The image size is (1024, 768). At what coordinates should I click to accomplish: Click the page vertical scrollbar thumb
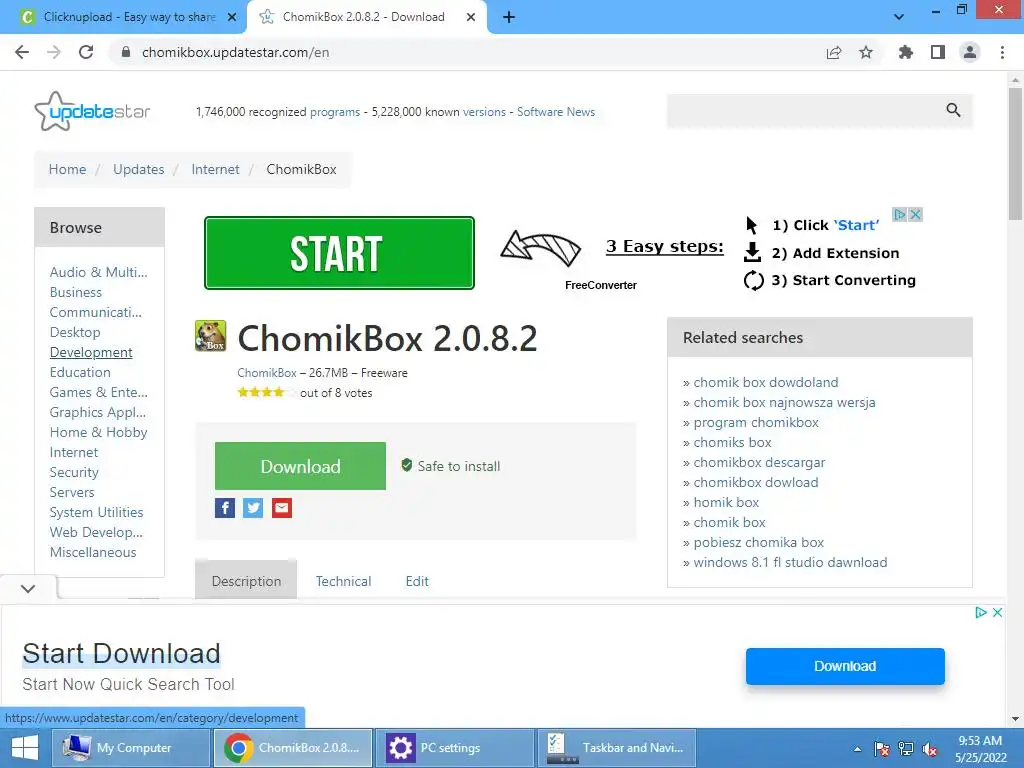(1015, 153)
